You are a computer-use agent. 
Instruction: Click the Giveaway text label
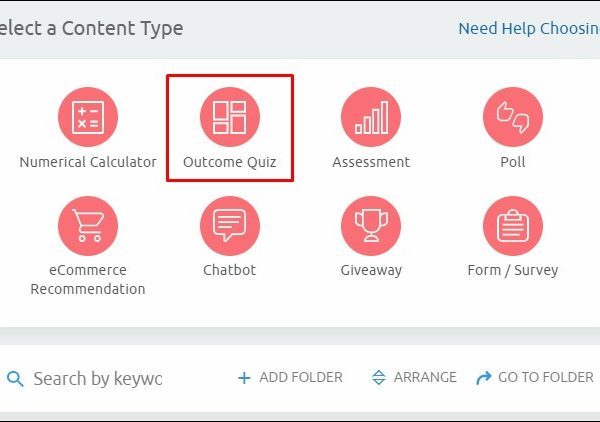coord(371,270)
